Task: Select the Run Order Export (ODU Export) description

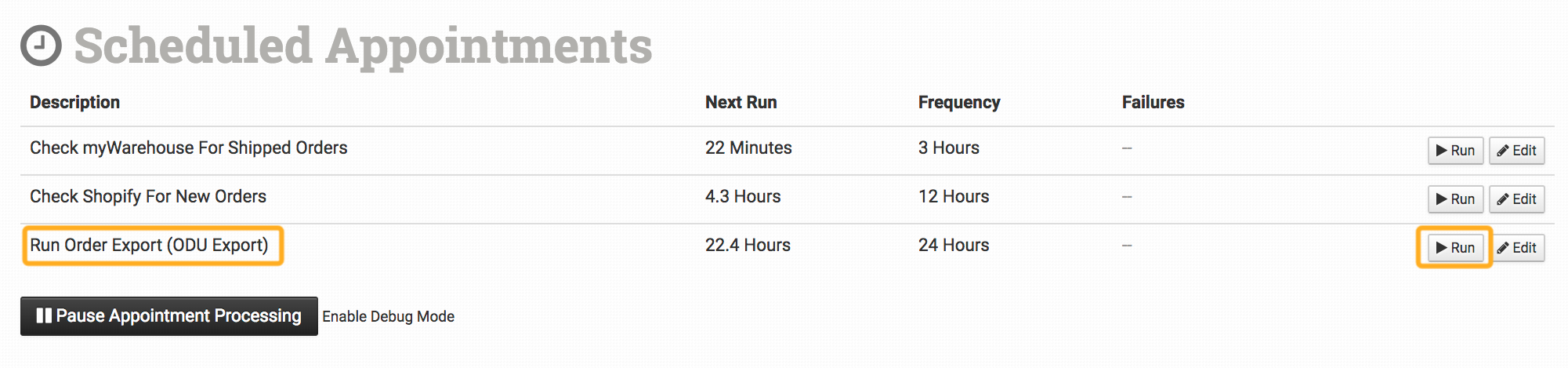Action: [x=149, y=246]
